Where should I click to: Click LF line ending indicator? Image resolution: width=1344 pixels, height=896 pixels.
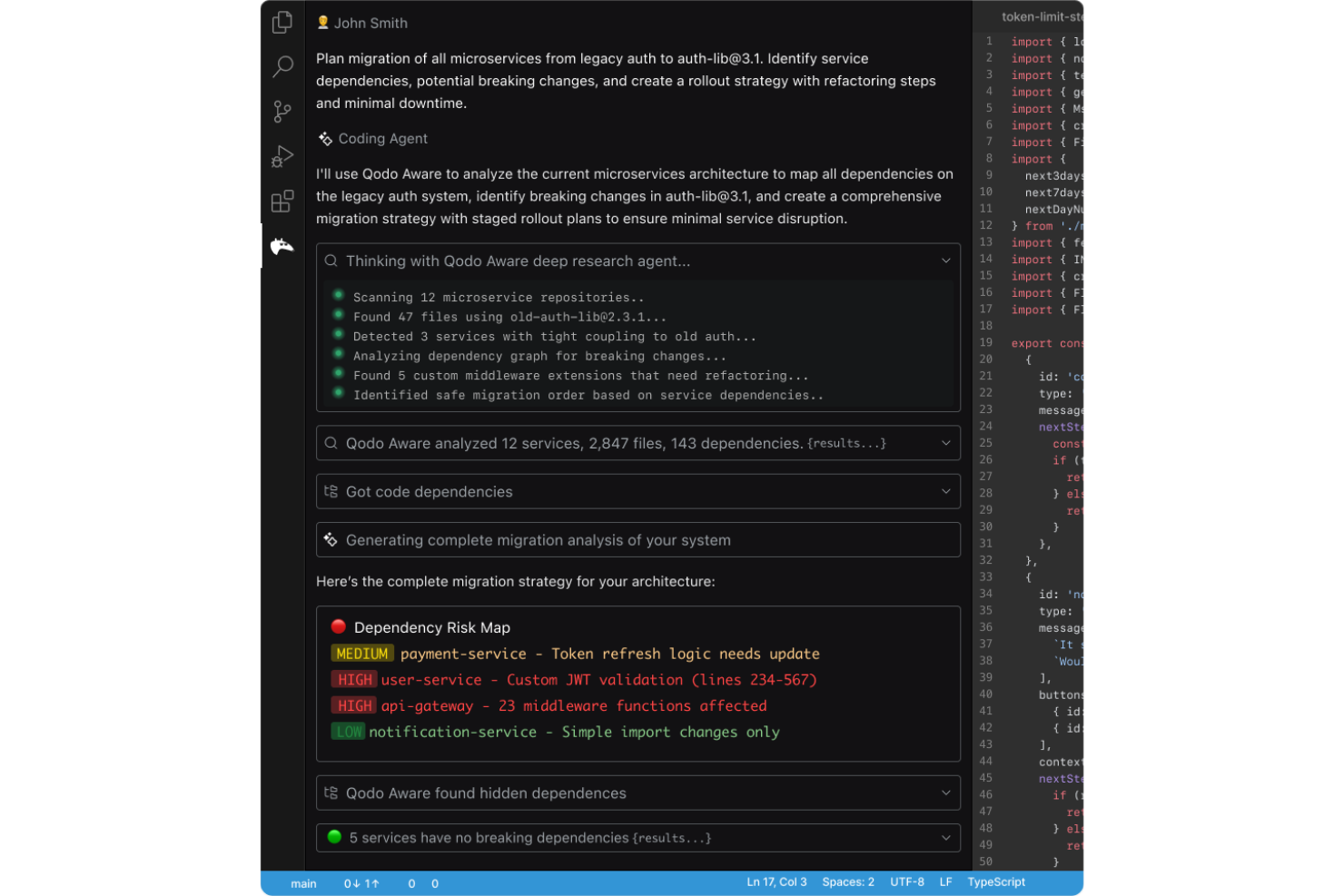[x=945, y=882]
